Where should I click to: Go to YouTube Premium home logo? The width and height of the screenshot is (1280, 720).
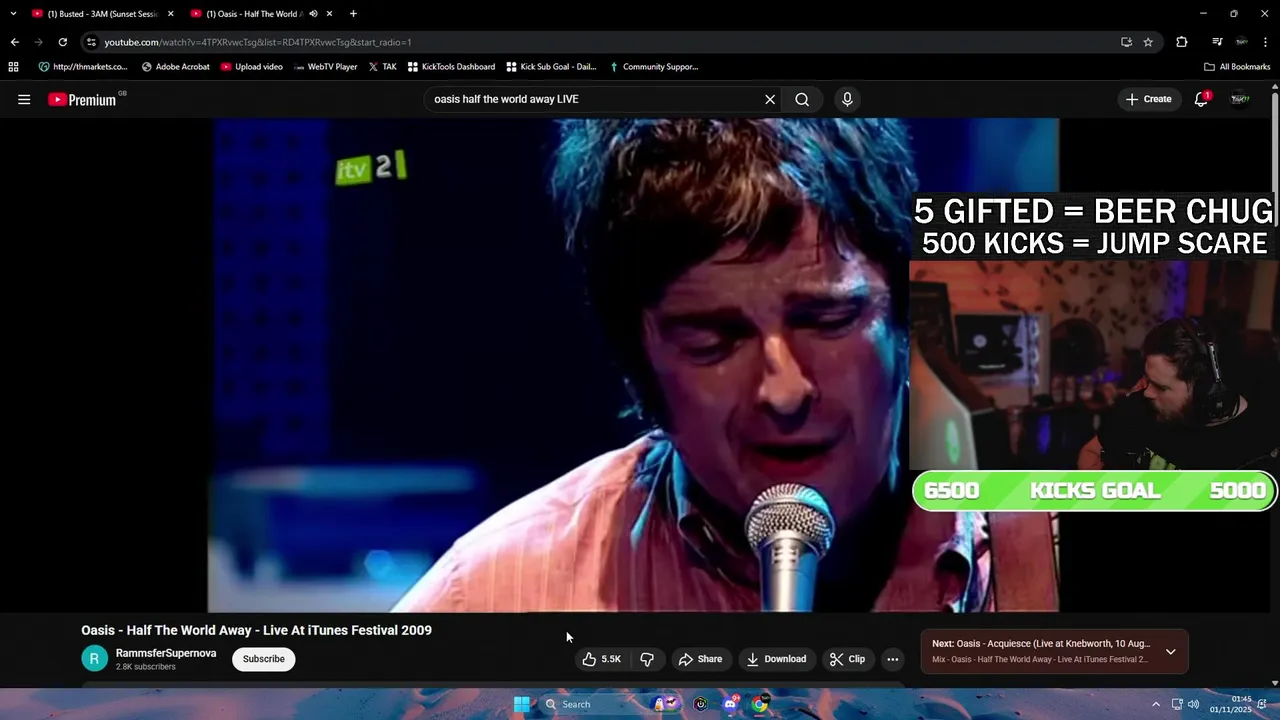82,99
